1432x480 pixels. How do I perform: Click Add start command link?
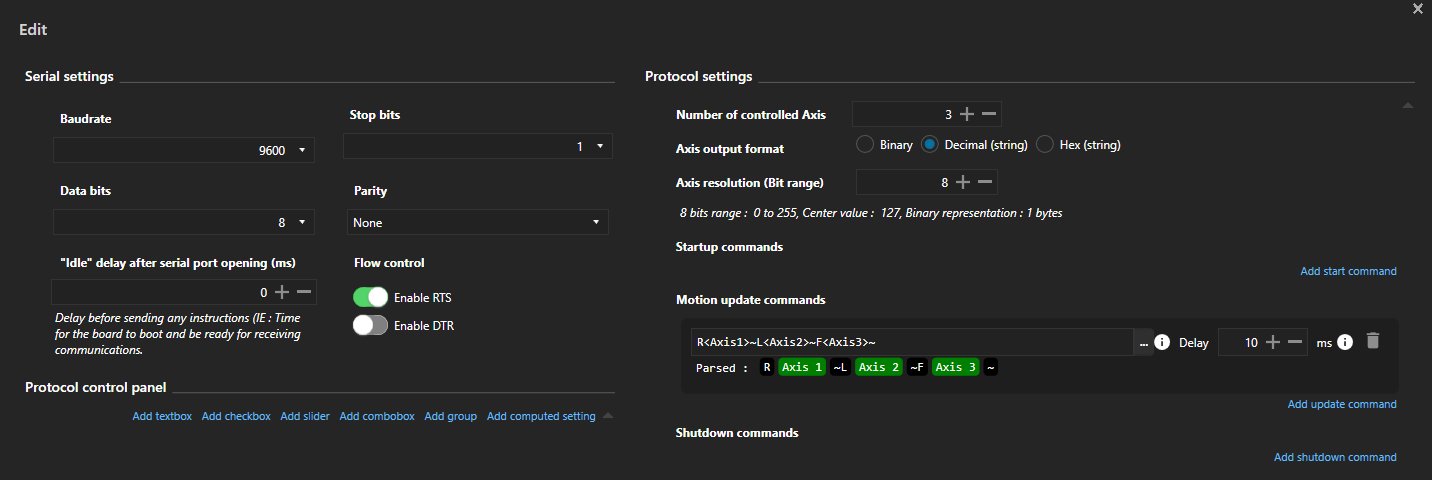[x=1348, y=271]
